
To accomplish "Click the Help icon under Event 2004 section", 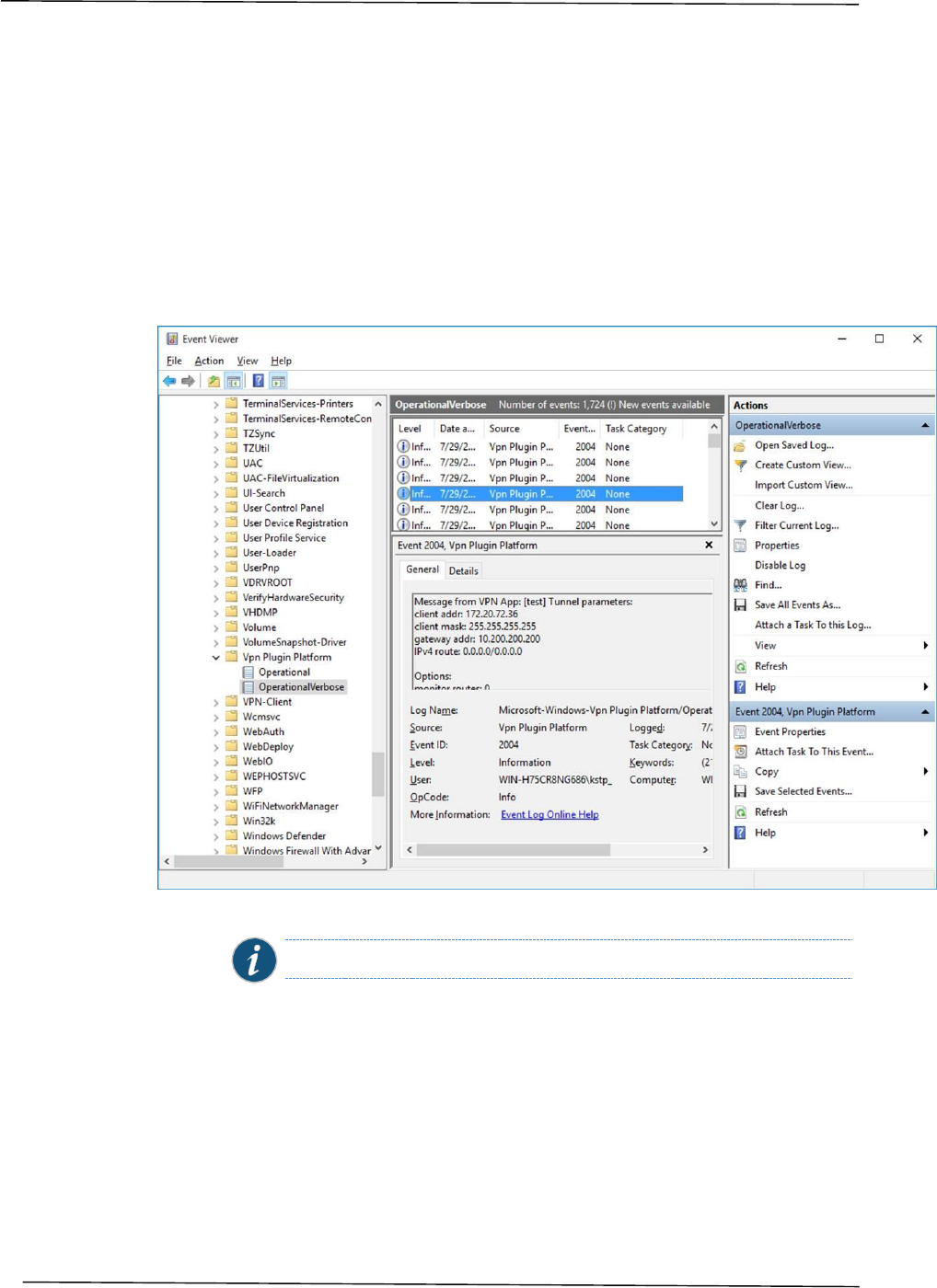I will click(740, 833).
